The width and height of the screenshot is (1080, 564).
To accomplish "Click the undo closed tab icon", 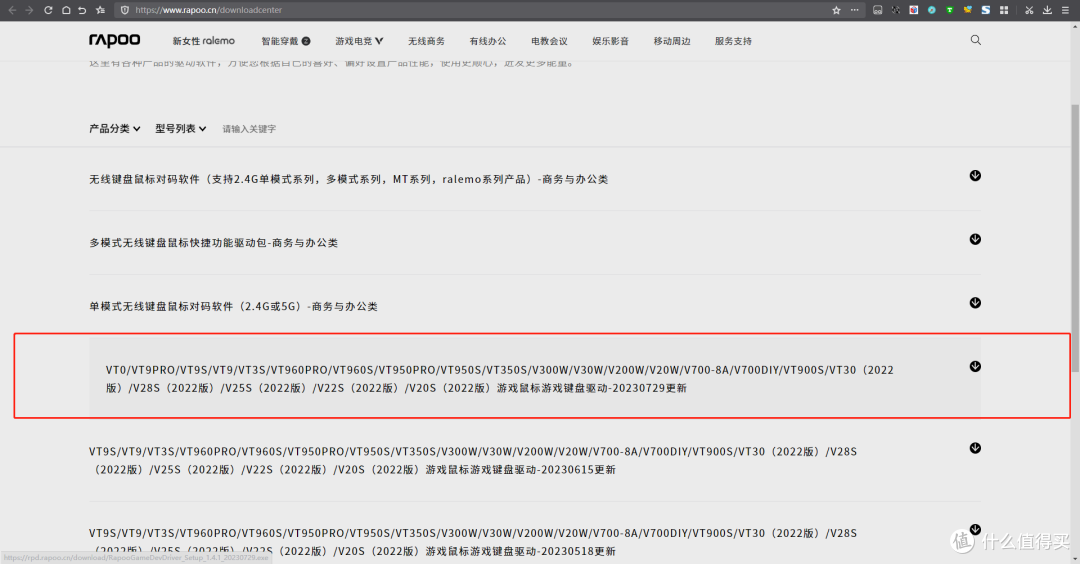I will [x=82, y=10].
